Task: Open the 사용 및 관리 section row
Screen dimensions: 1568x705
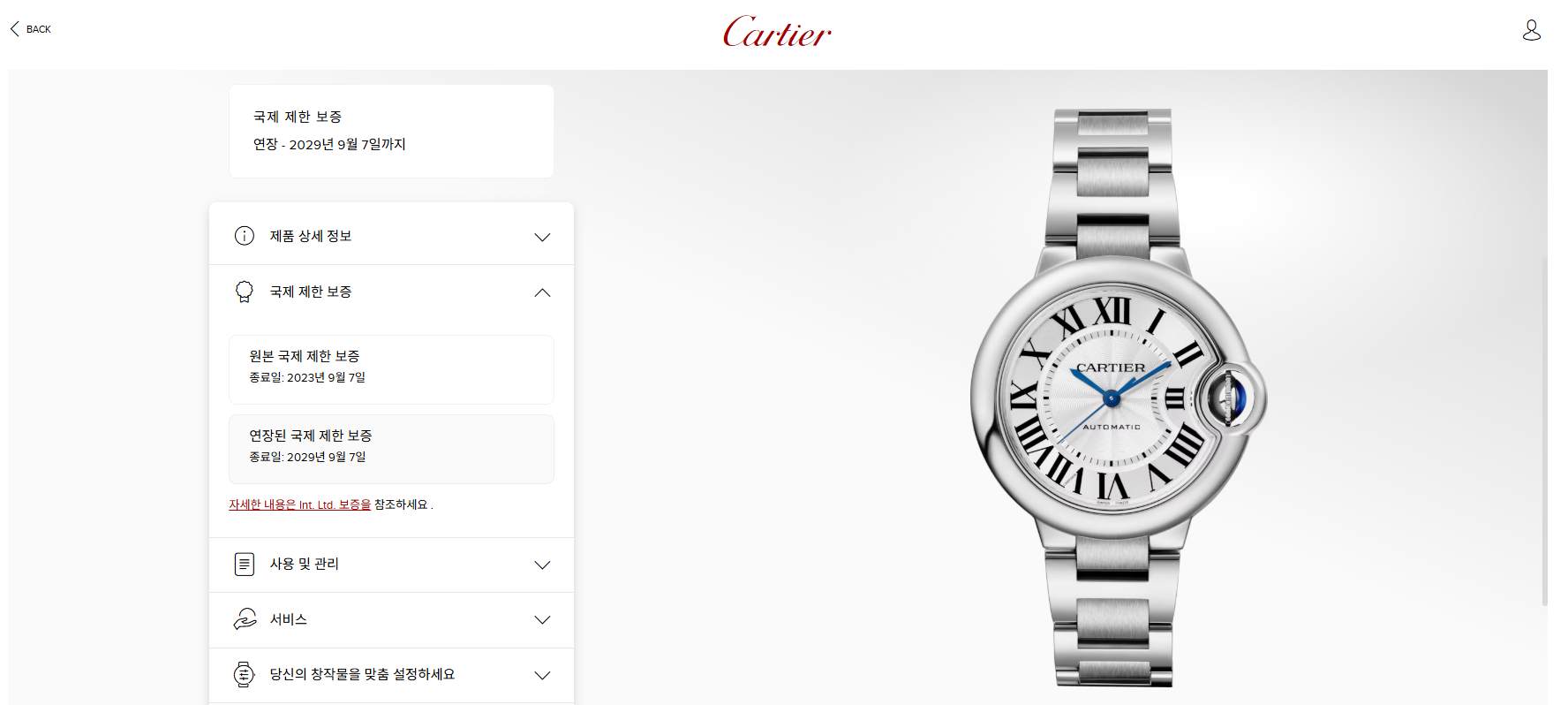Action: pyautogui.click(x=391, y=565)
